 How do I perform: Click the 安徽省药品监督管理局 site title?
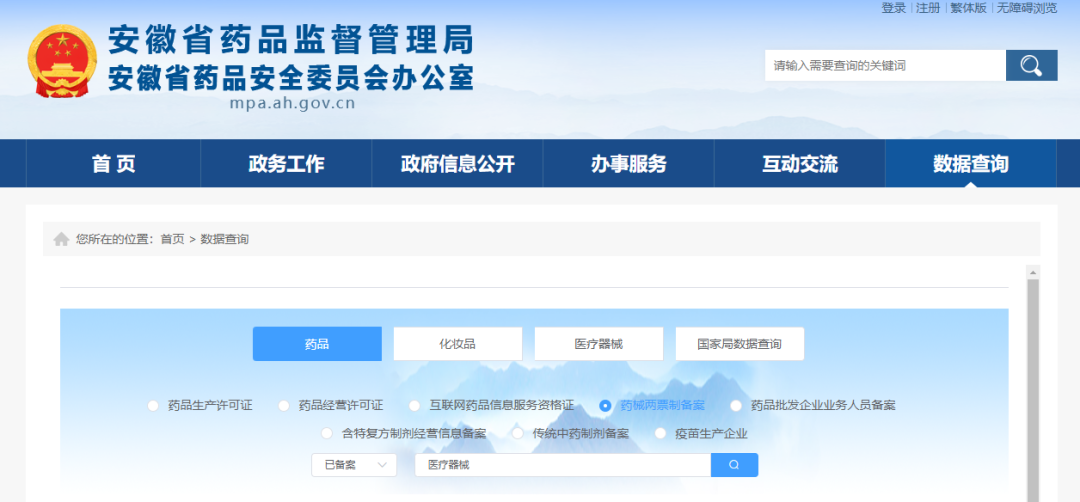(x=291, y=40)
